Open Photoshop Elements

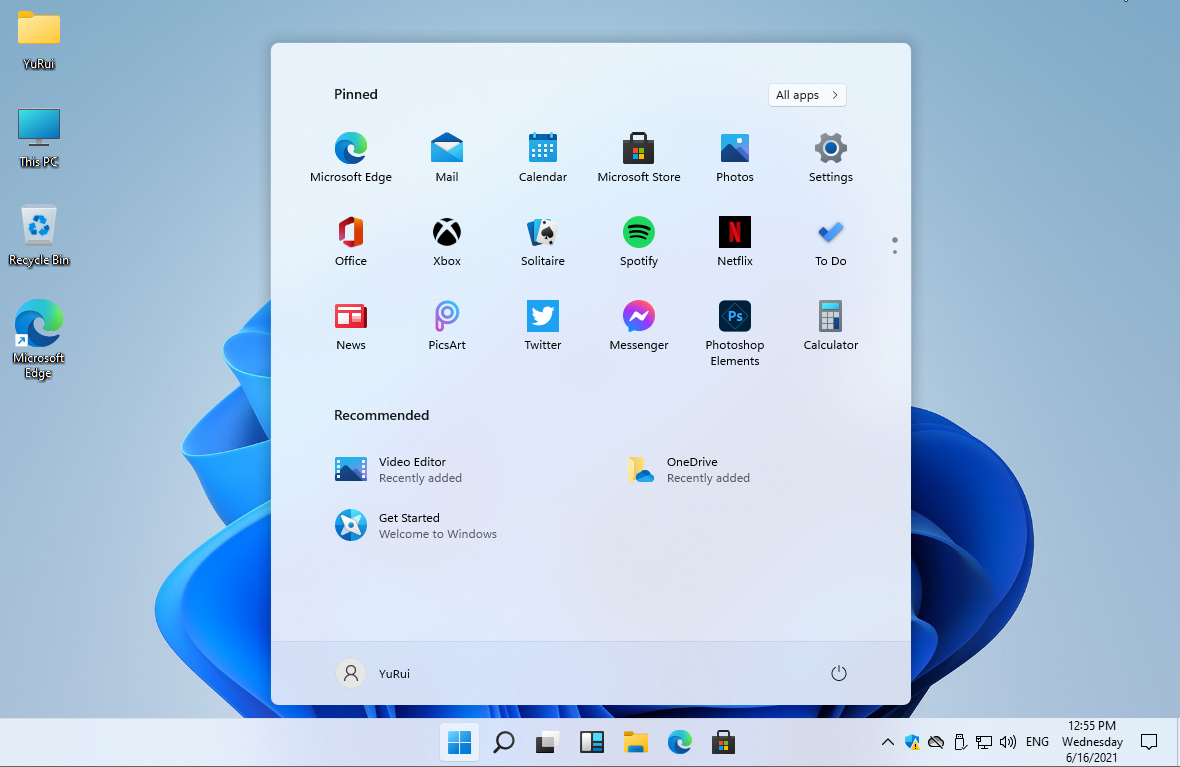[734, 333]
